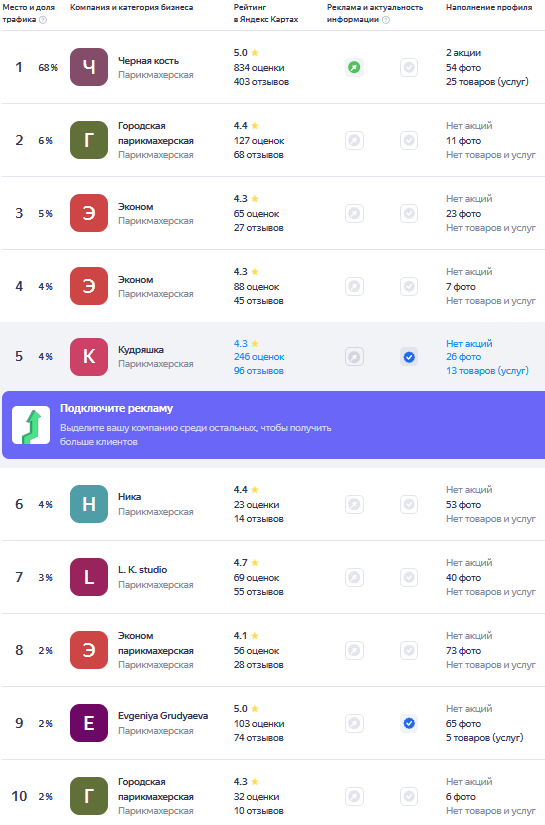Click the Подключите рекламу banner title
545x825 pixels.
pos(116,408)
